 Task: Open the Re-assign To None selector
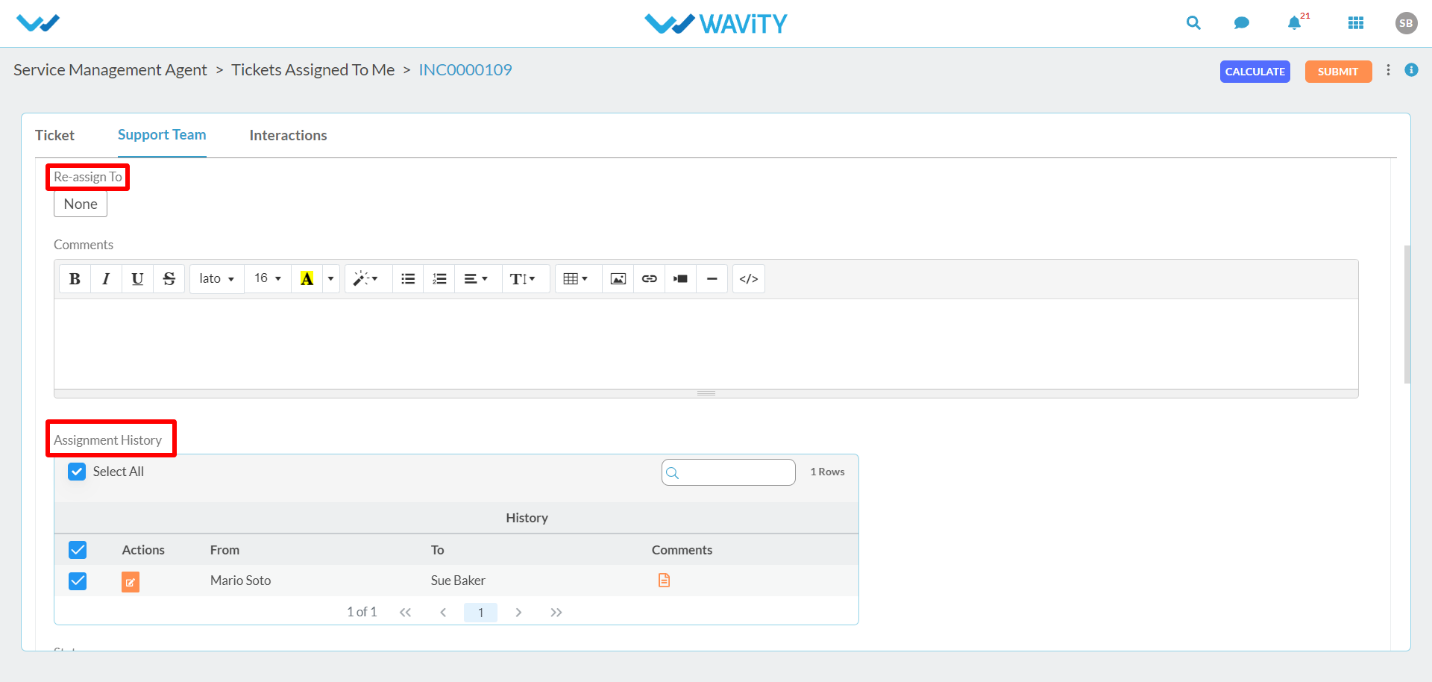coord(80,204)
